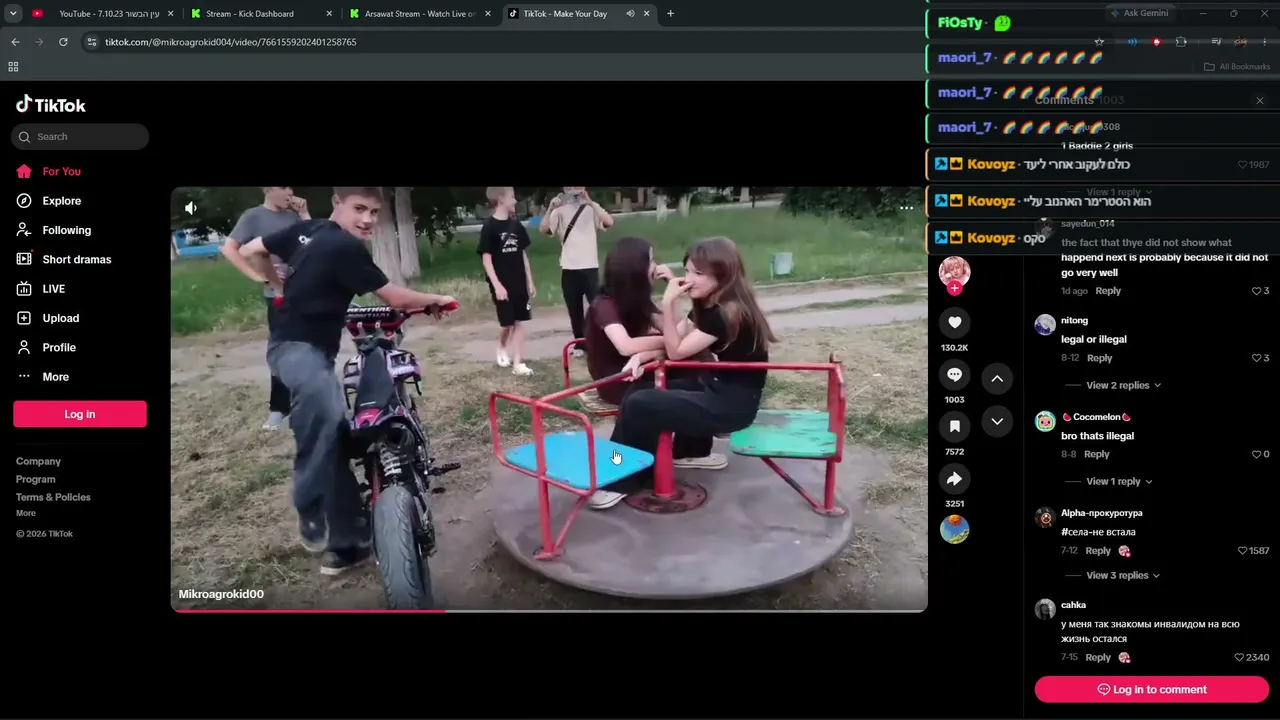
Task: Click the TikTok search field
Action: pos(80,137)
